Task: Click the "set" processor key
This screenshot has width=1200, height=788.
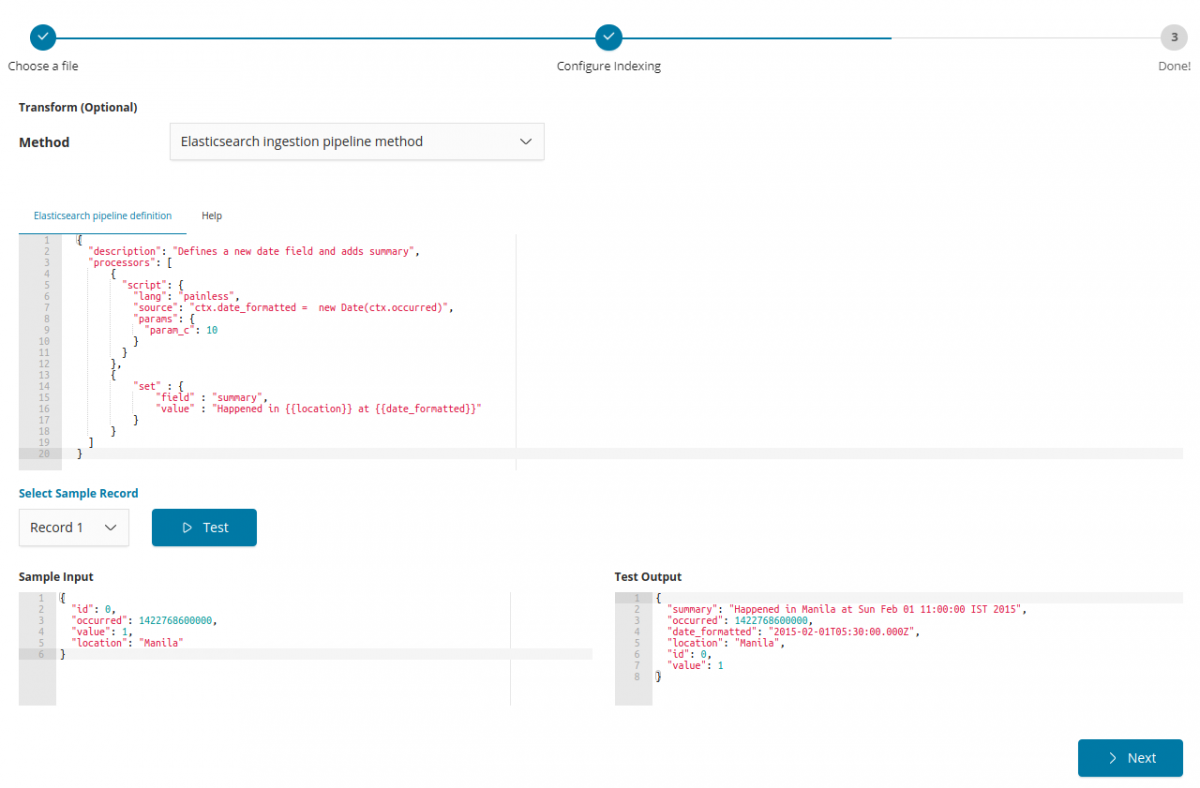Action: (x=148, y=386)
